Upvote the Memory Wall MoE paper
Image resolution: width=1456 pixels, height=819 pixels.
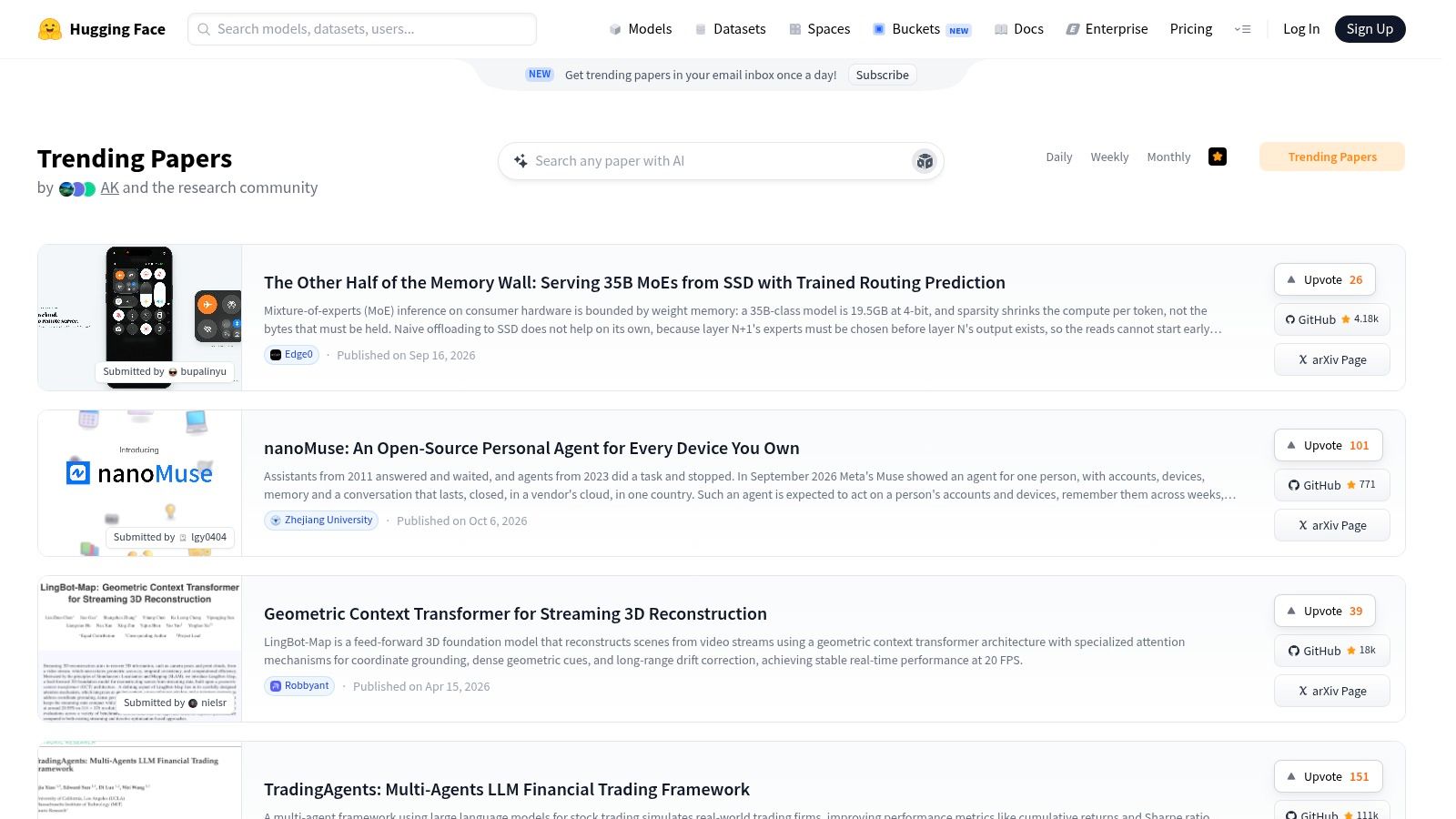(1325, 279)
